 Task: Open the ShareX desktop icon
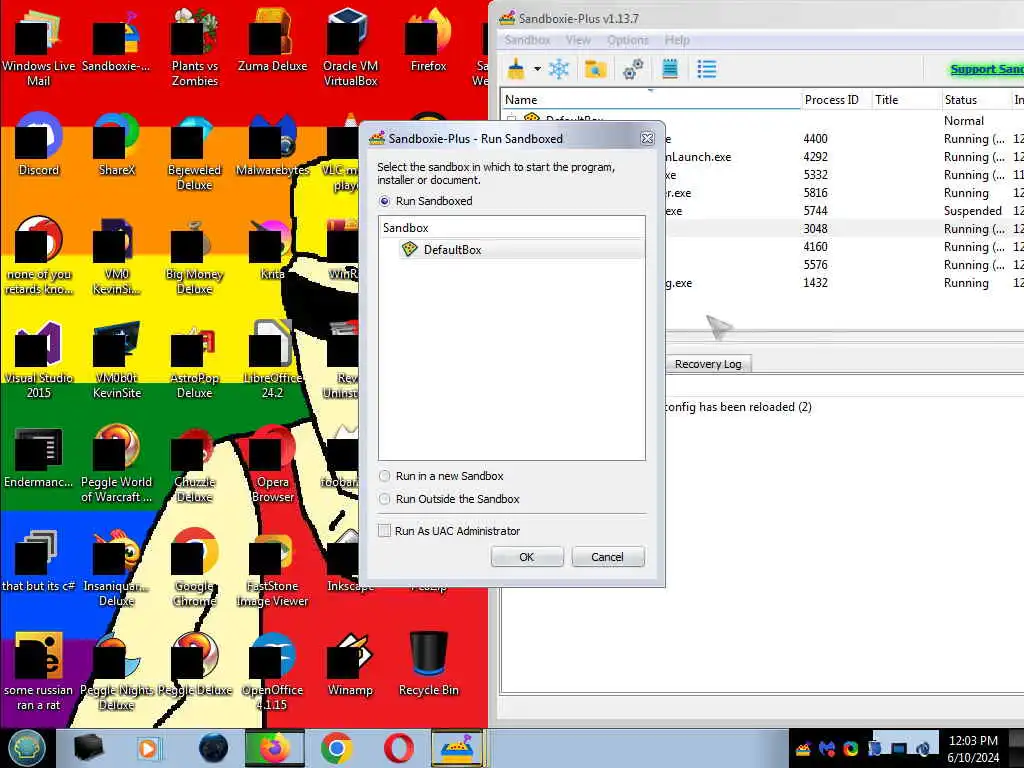pyautogui.click(x=116, y=146)
